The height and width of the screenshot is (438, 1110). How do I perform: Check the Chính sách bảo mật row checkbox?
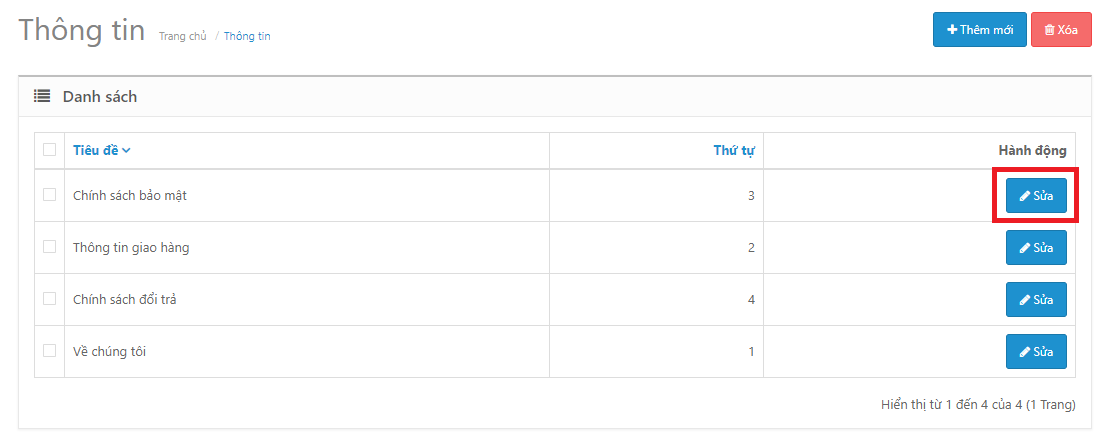point(50,195)
